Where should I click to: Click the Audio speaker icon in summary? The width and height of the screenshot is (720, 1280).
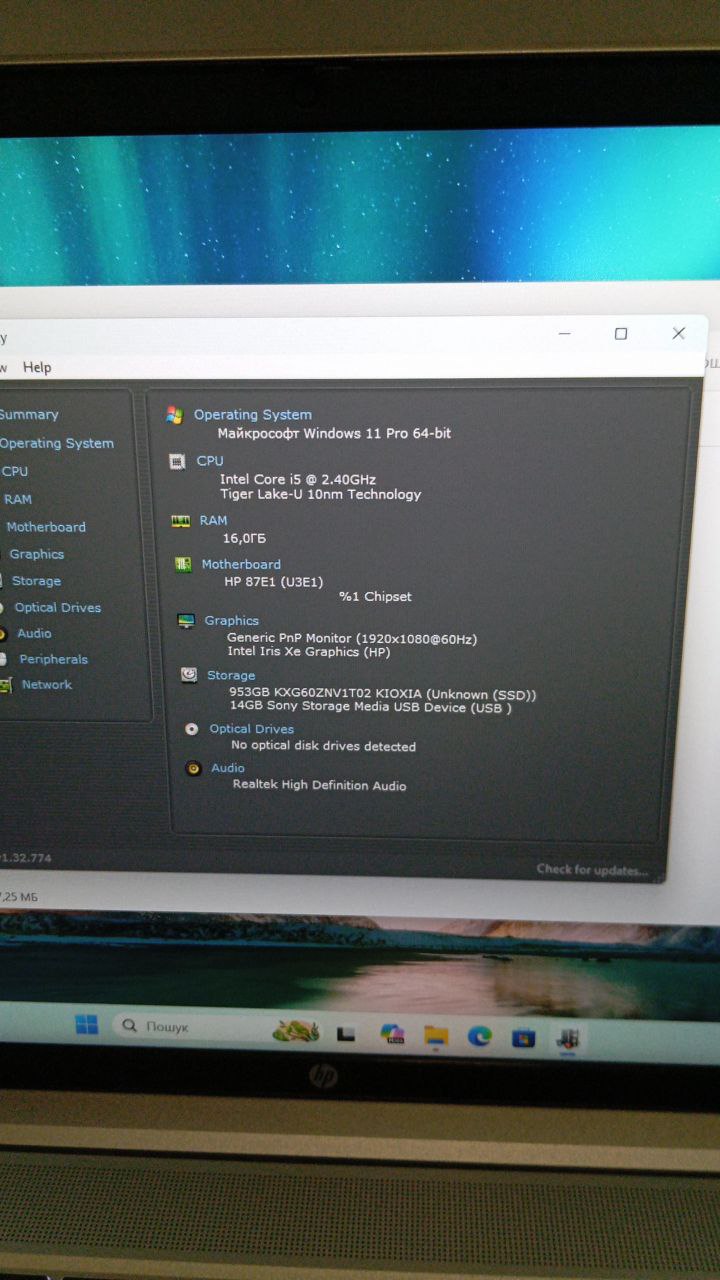coord(193,768)
